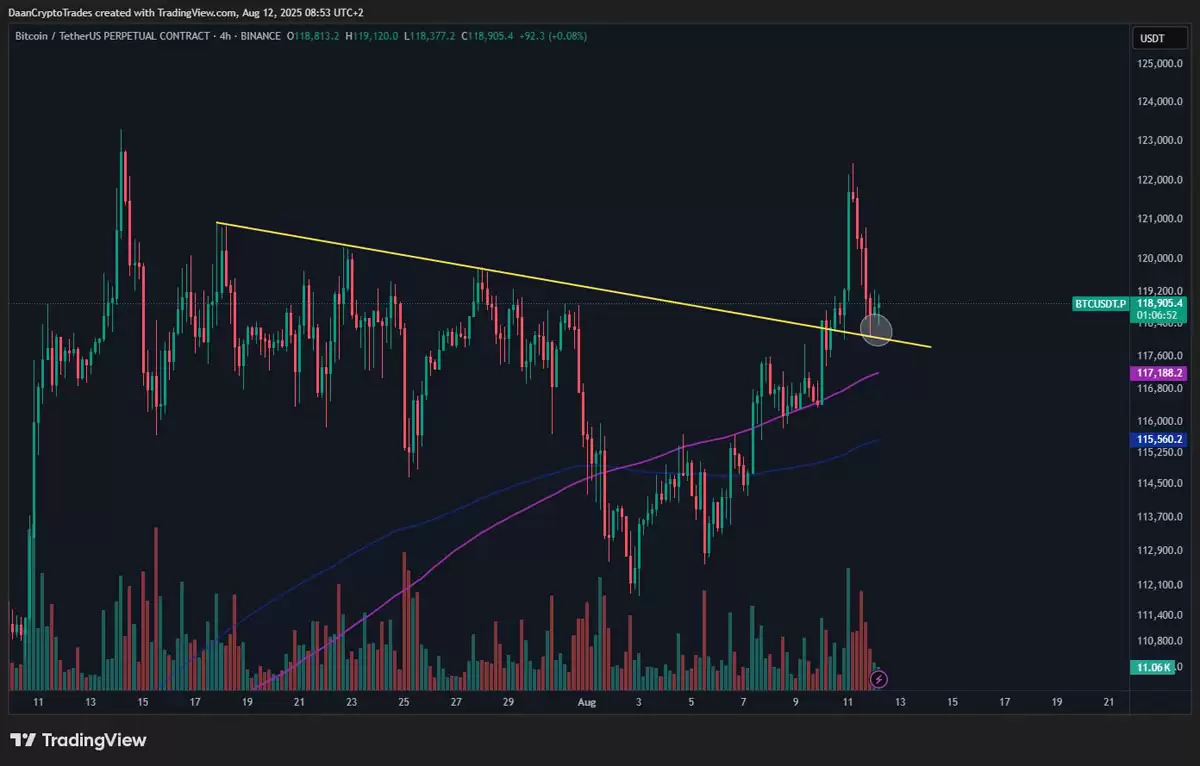Viewport: 1200px width, 766px height.
Task: Click the 01:06:52 candle countdown timer
Action: pos(1159,315)
